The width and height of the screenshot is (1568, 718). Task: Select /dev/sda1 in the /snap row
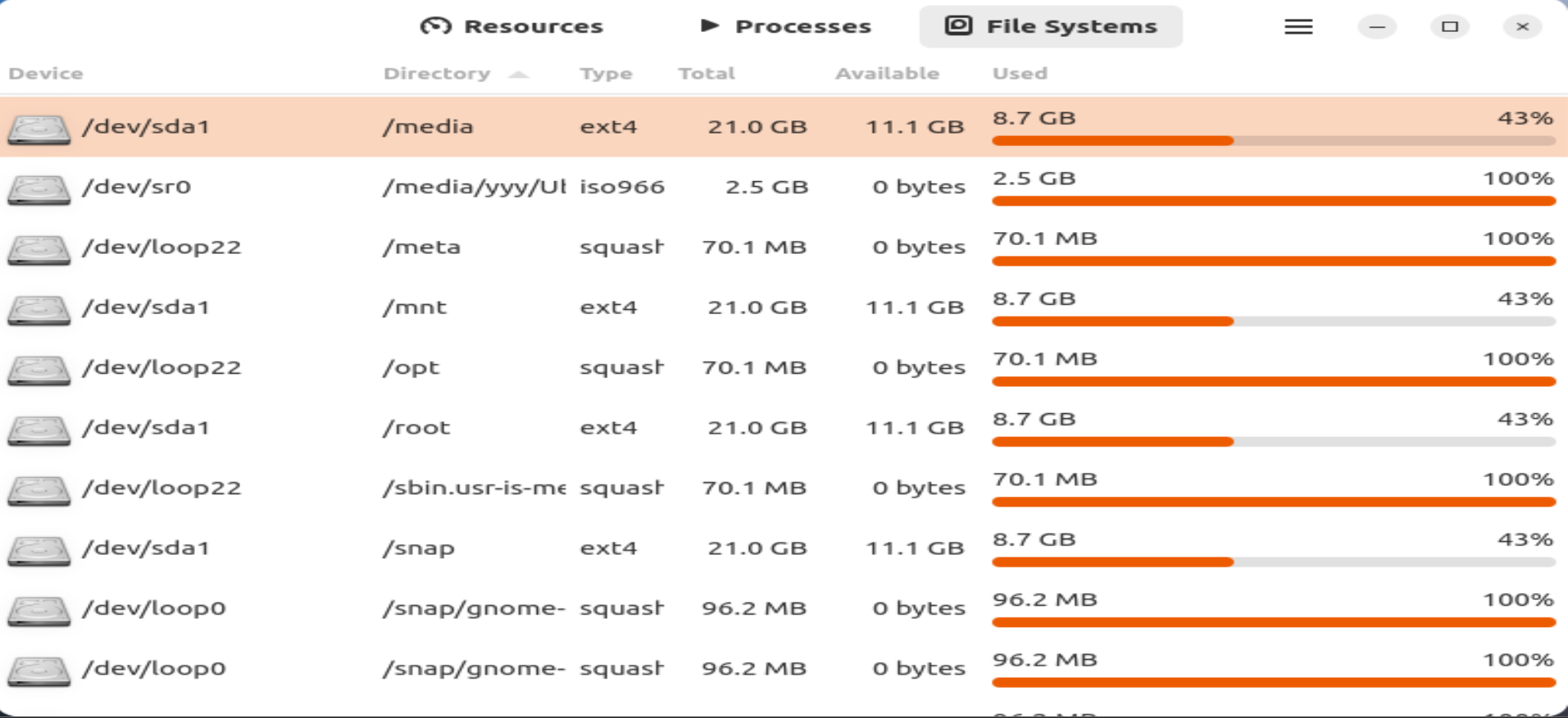point(146,548)
